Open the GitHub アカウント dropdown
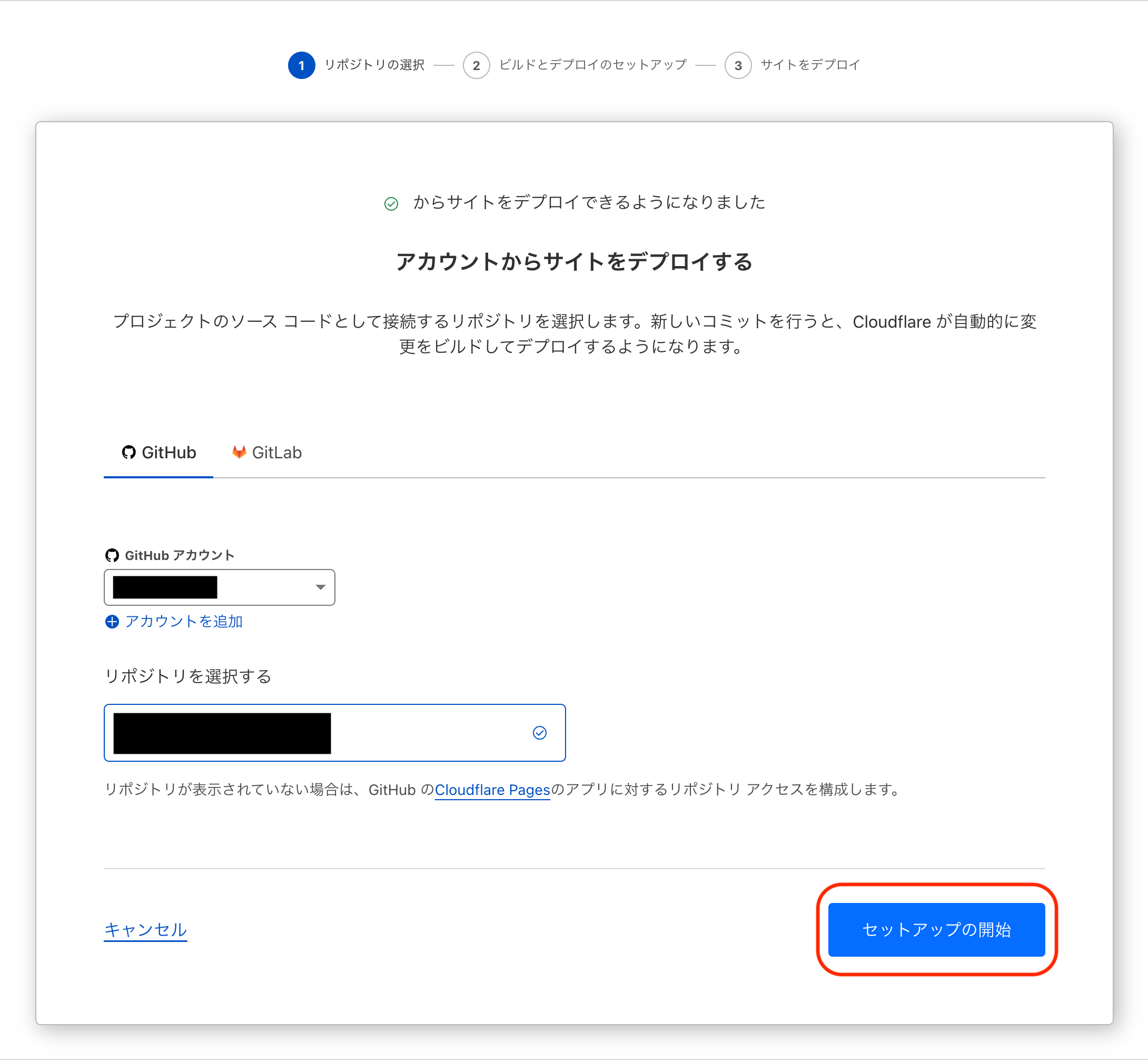The image size is (1148, 1061). pos(220,587)
